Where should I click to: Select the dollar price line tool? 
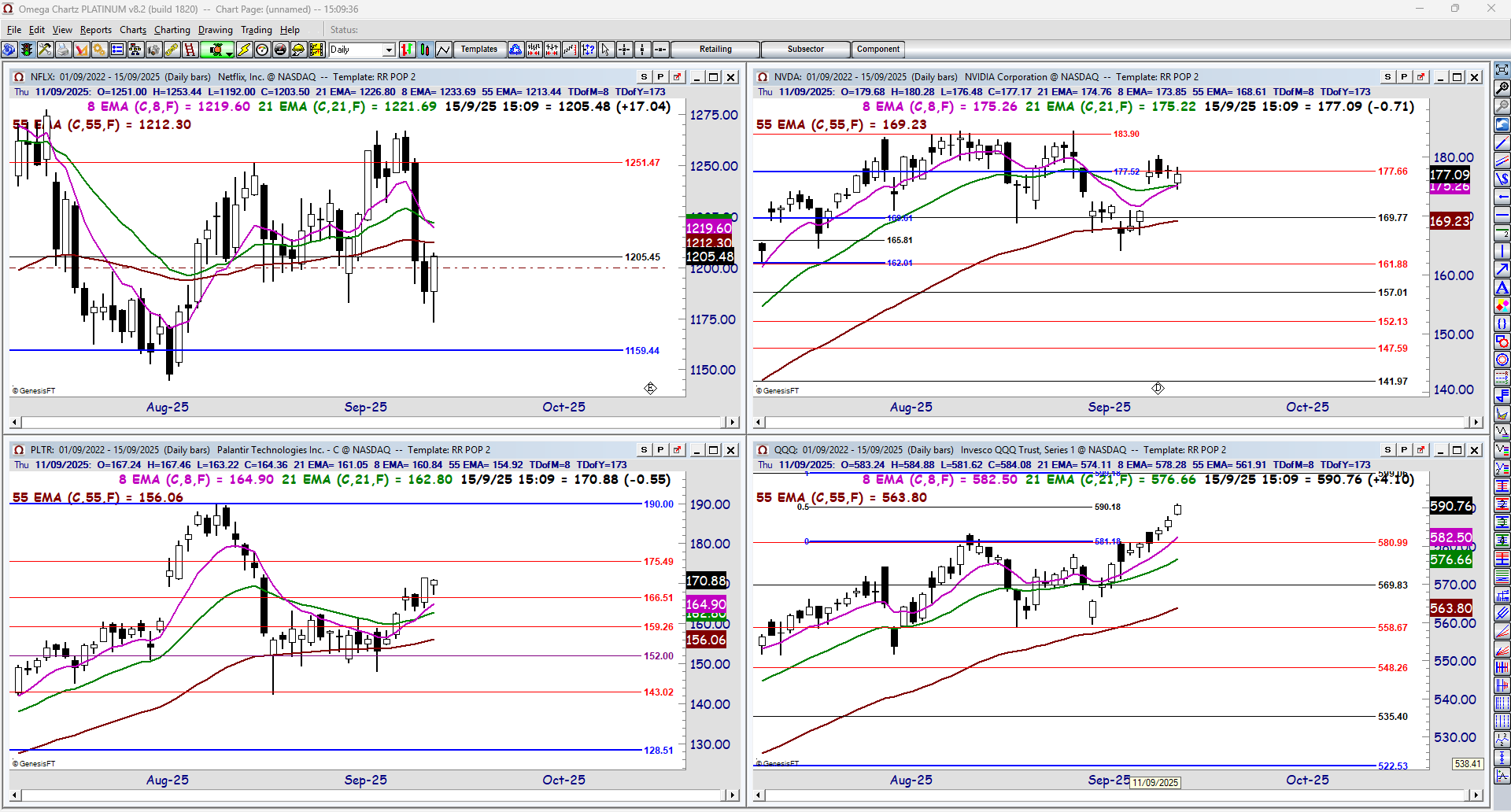(1502, 179)
